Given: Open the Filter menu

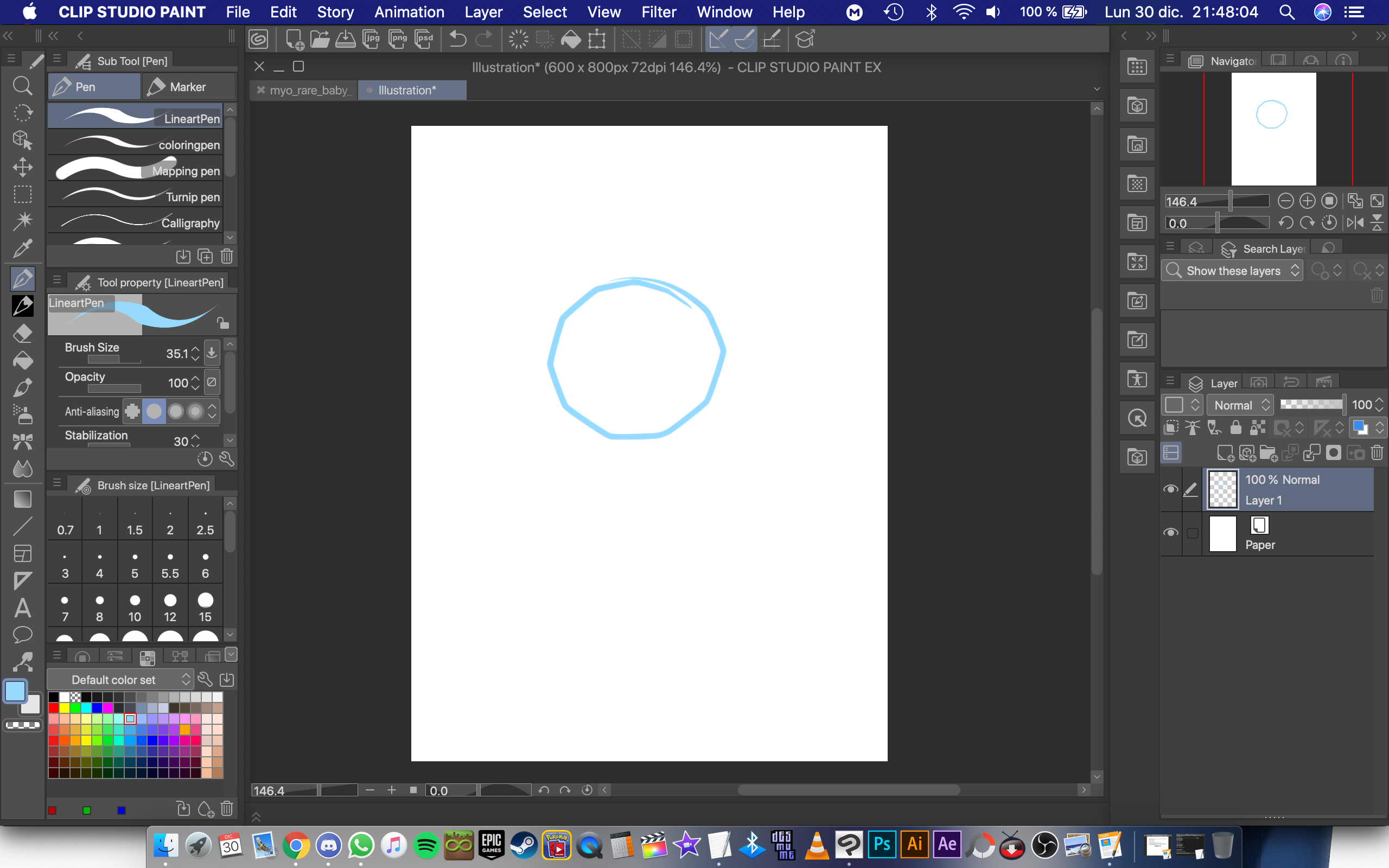Looking at the screenshot, I should point(658,12).
